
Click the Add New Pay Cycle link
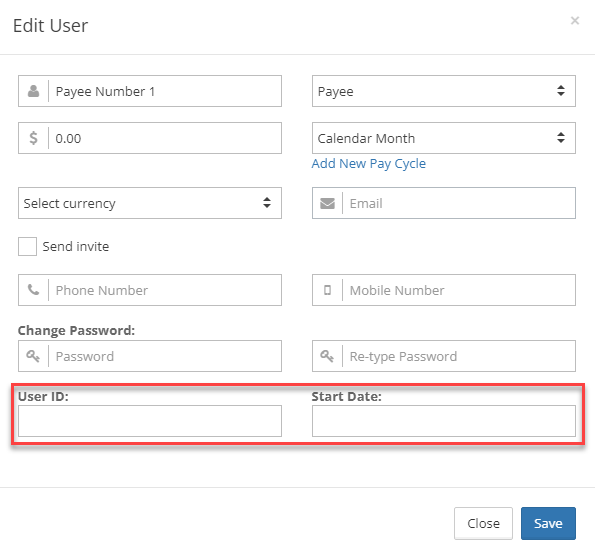click(368, 164)
